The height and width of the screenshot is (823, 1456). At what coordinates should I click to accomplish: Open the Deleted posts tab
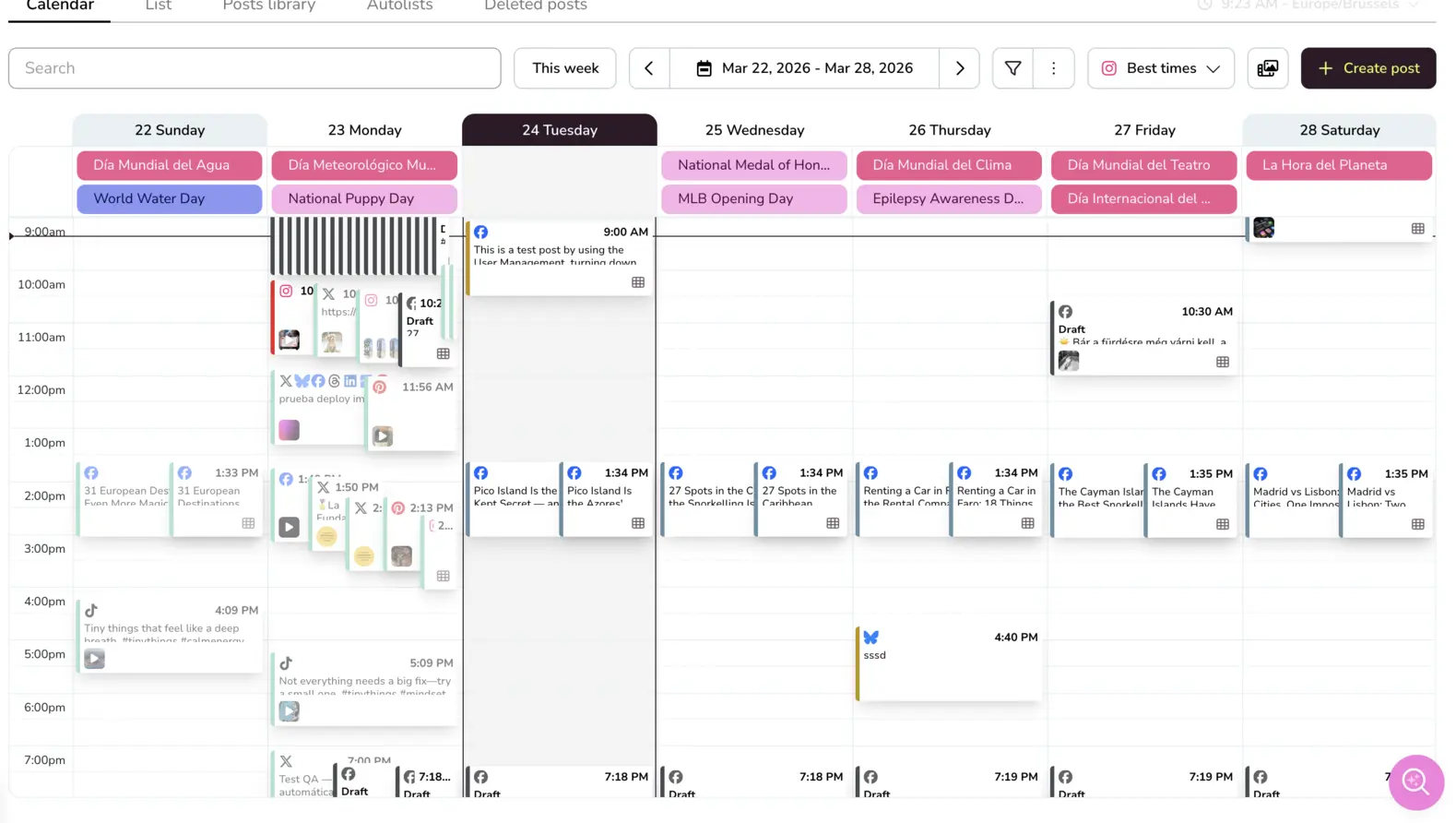[536, 6]
